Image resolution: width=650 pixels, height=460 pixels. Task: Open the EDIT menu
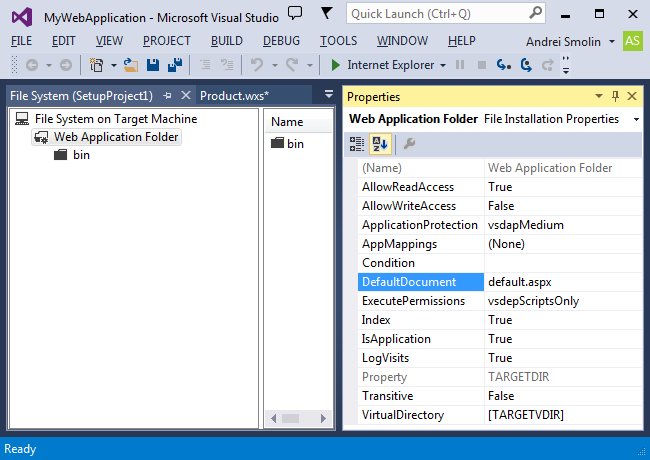(x=63, y=41)
